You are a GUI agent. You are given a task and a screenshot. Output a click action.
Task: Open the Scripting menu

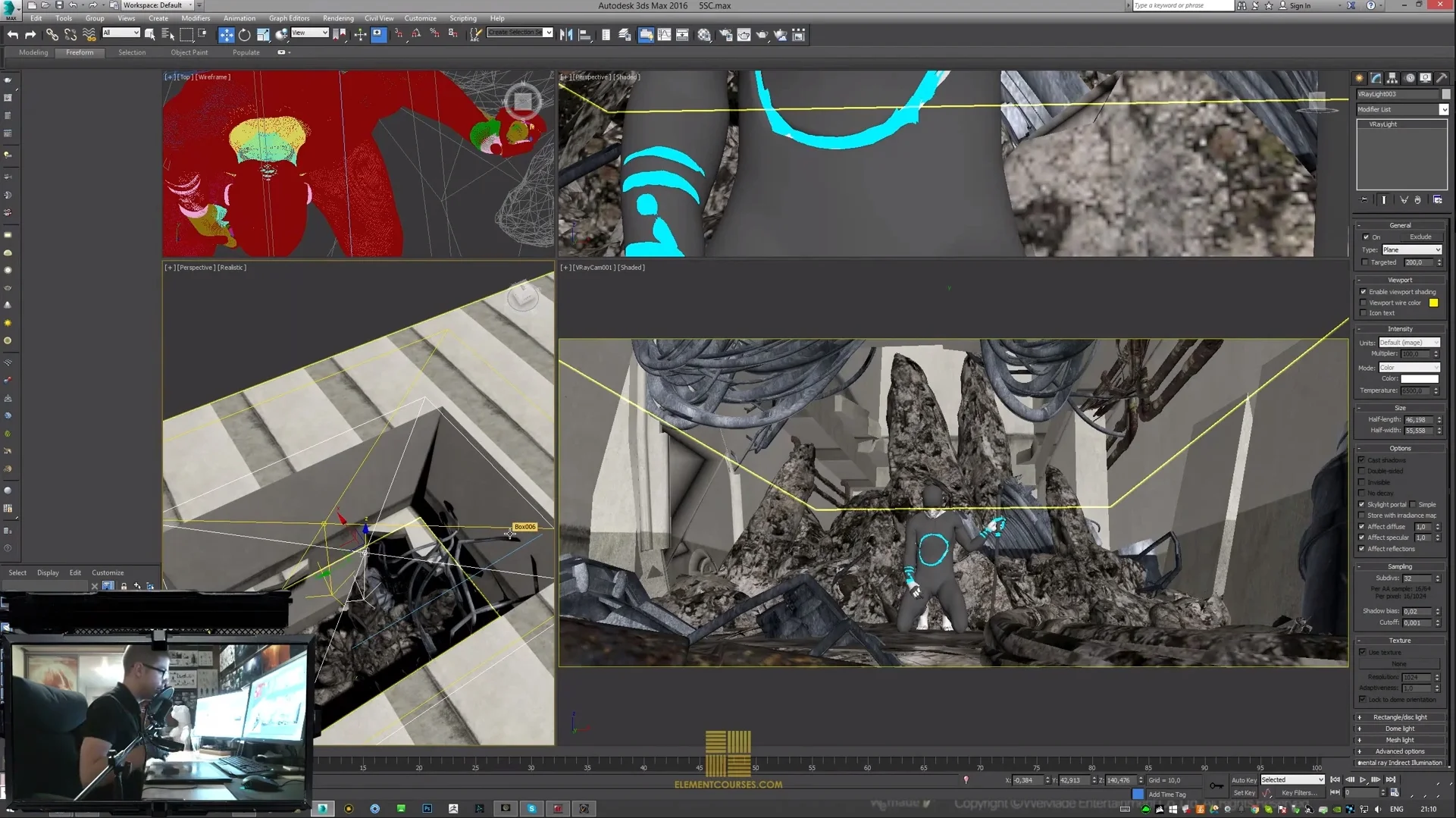tap(463, 18)
